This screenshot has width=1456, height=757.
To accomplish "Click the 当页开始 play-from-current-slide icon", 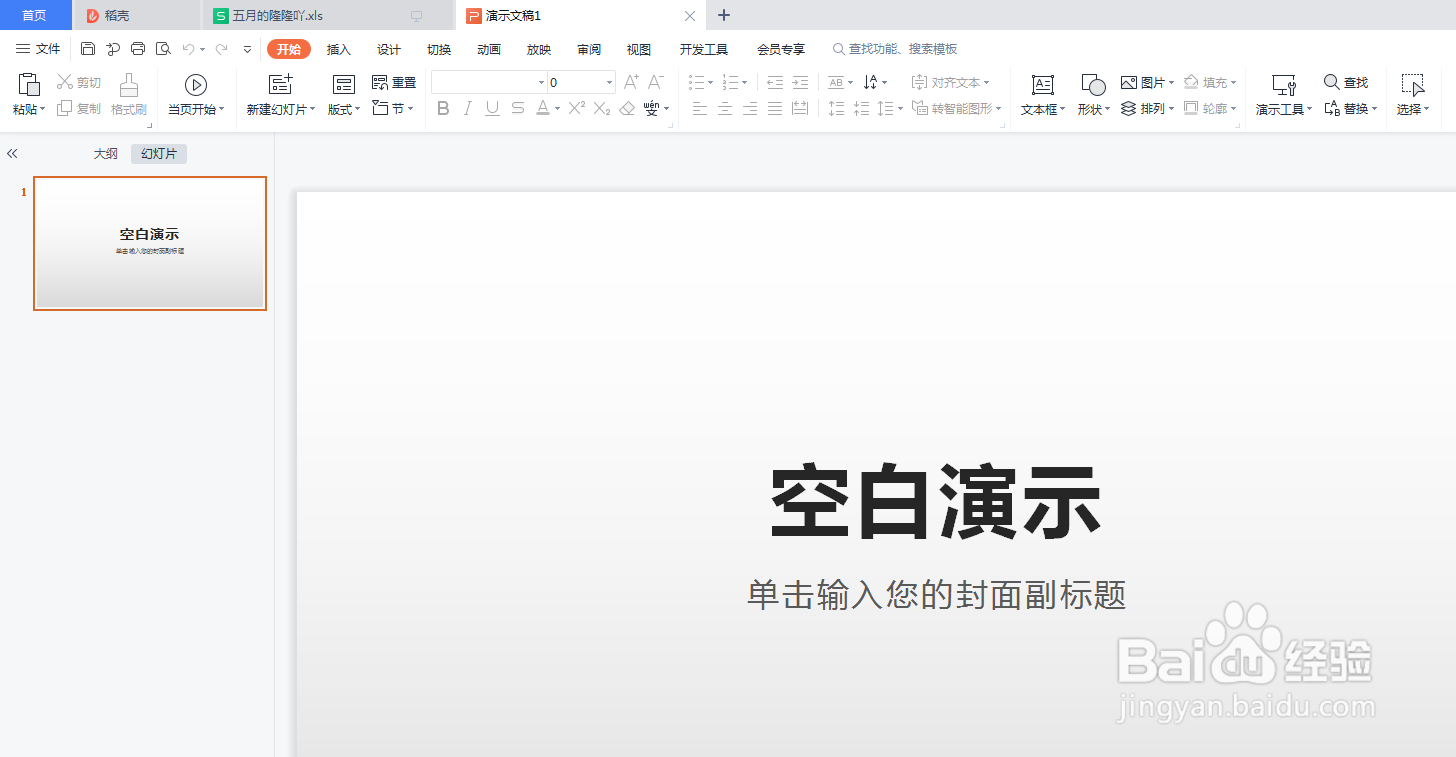I will pos(196,85).
